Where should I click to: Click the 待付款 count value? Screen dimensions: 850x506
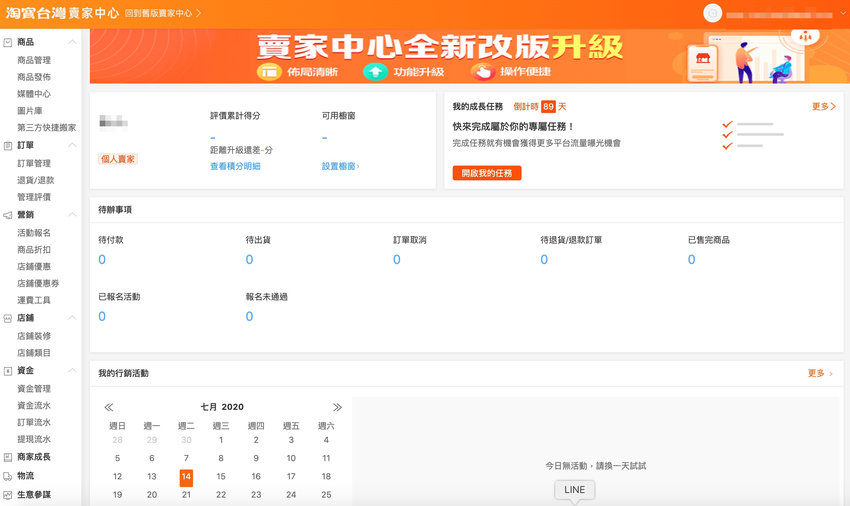(102, 260)
